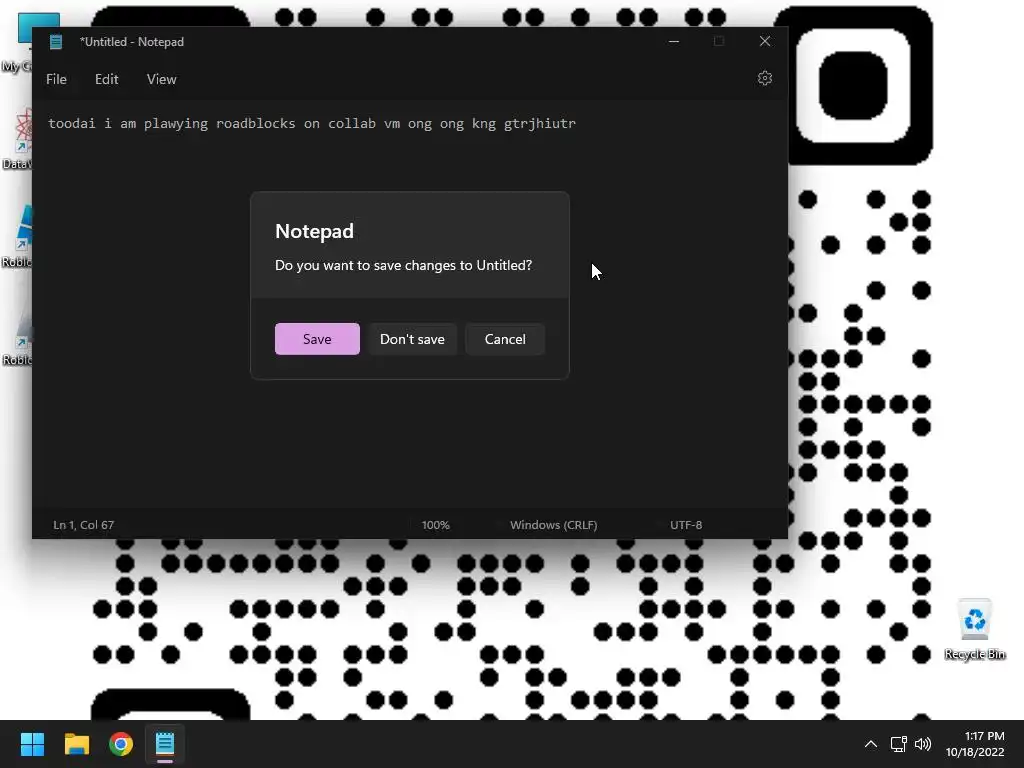The image size is (1024, 768).
Task: Click the Ln 1, Col 67 status entry
Action: (84, 524)
